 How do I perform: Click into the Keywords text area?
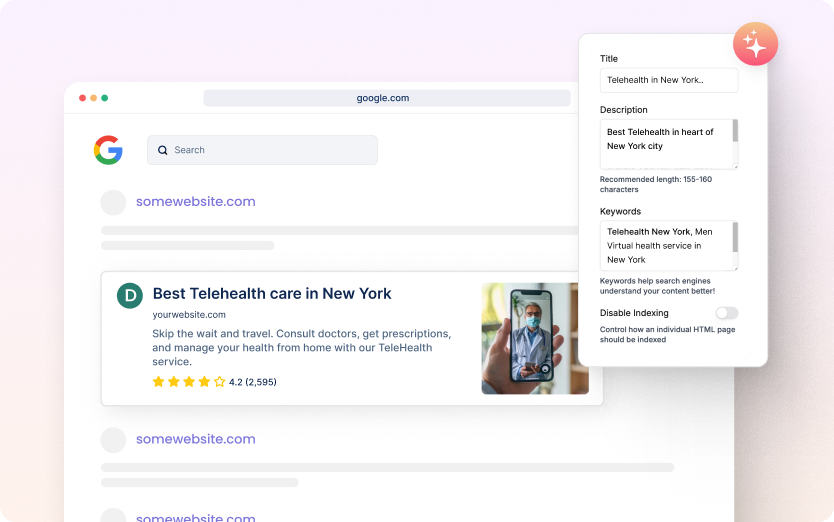(669, 245)
